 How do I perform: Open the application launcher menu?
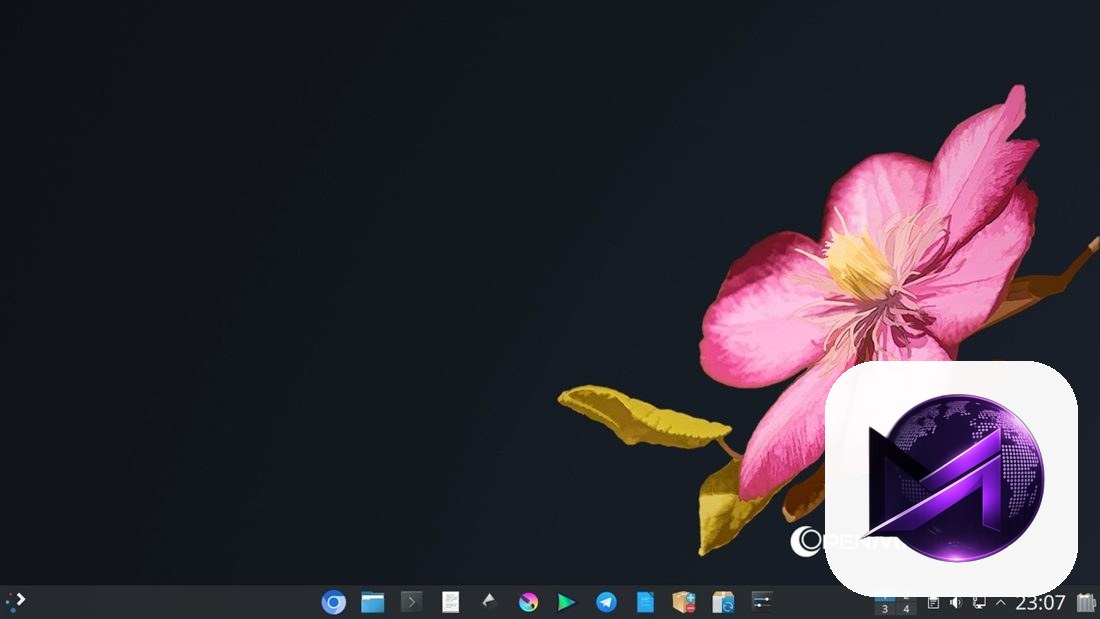click(x=15, y=602)
